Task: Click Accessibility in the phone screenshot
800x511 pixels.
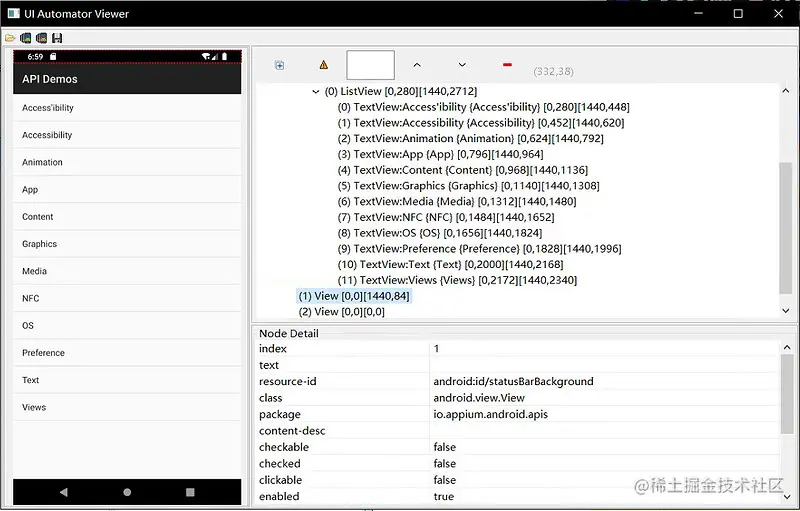Action: click(x=127, y=135)
